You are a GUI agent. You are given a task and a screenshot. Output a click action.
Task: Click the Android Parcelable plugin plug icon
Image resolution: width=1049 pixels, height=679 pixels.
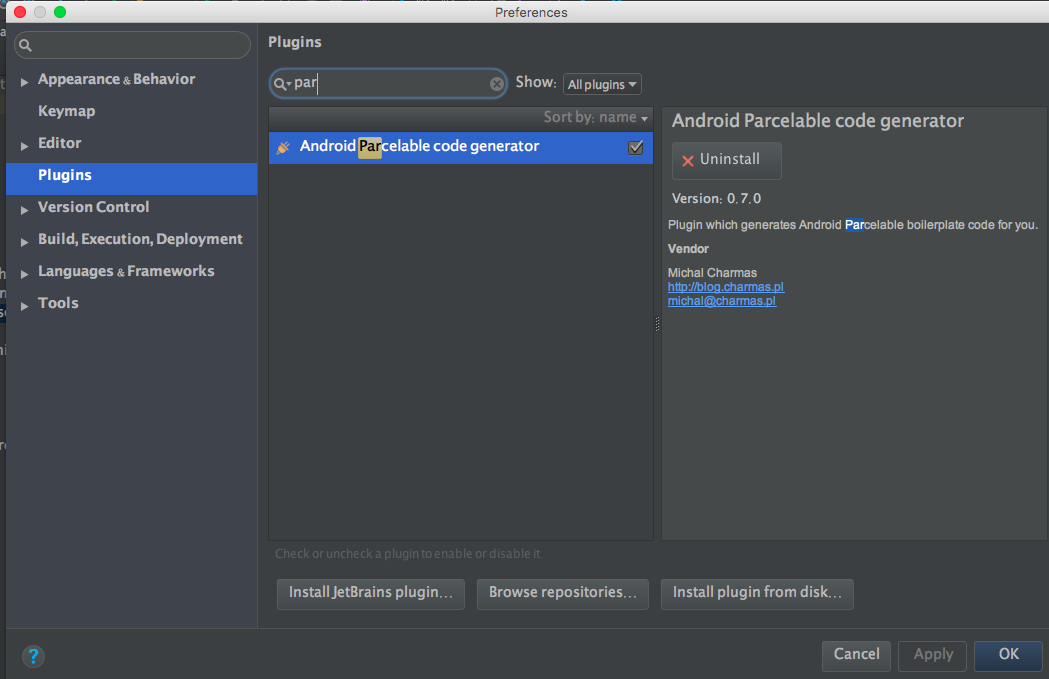point(283,147)
